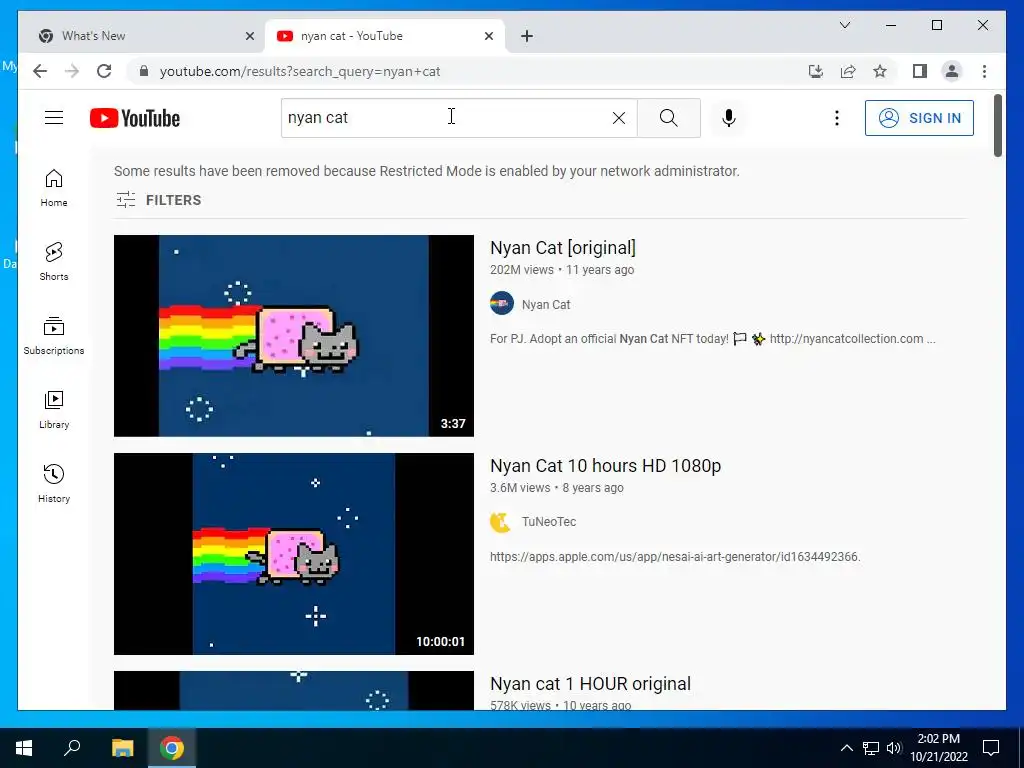Open Windows taskbar search
1024x768 pixels.
click(72, 748)
